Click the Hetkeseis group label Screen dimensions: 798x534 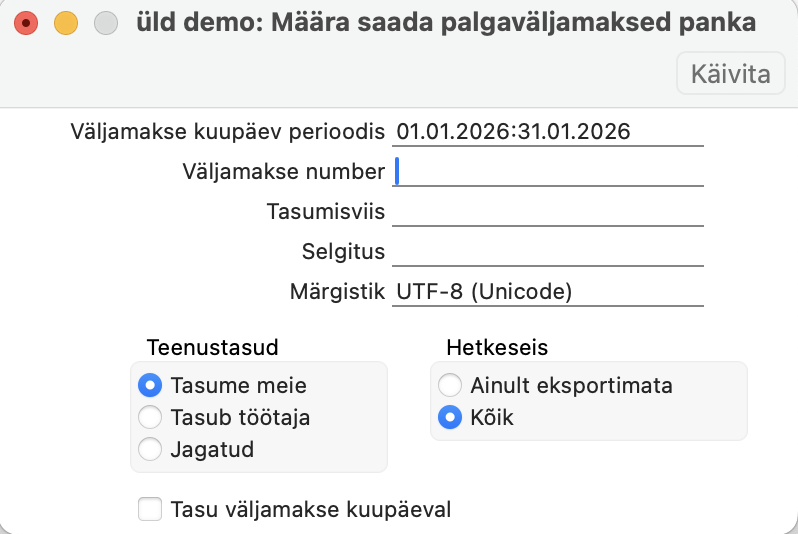pyautogui.click(x=497, y=348)
